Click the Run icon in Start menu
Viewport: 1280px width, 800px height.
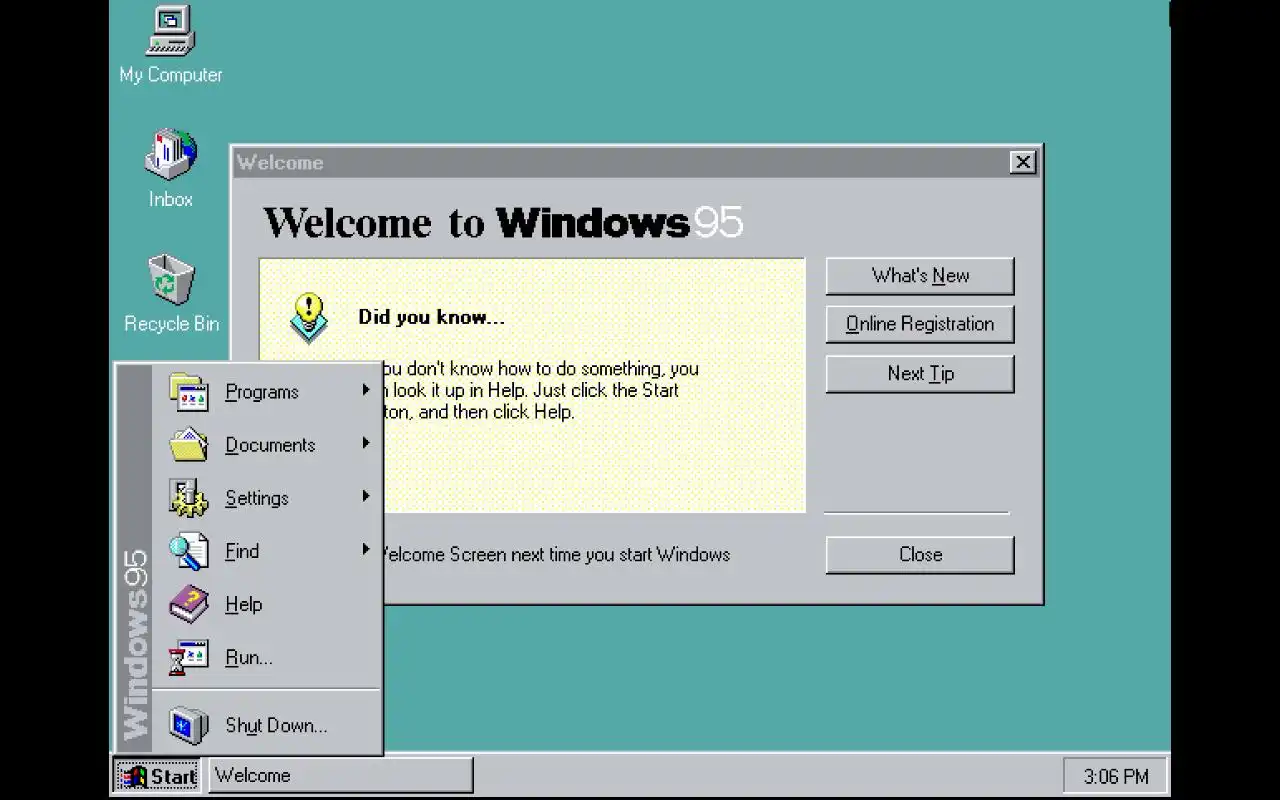pyautogui.click(x=189, y=657)
